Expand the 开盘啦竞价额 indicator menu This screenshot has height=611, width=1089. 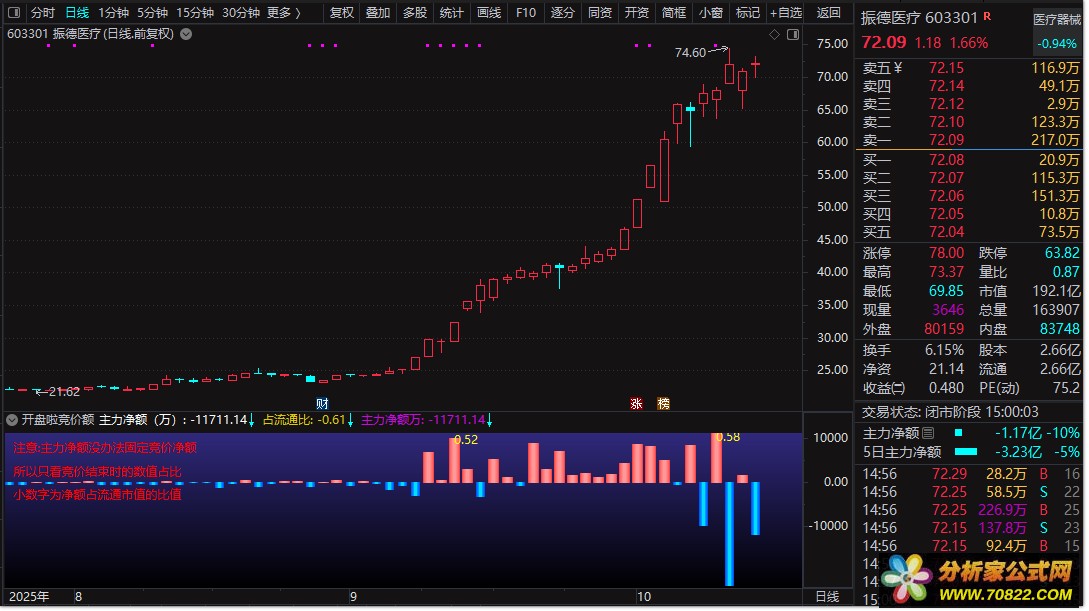[12, 419]
